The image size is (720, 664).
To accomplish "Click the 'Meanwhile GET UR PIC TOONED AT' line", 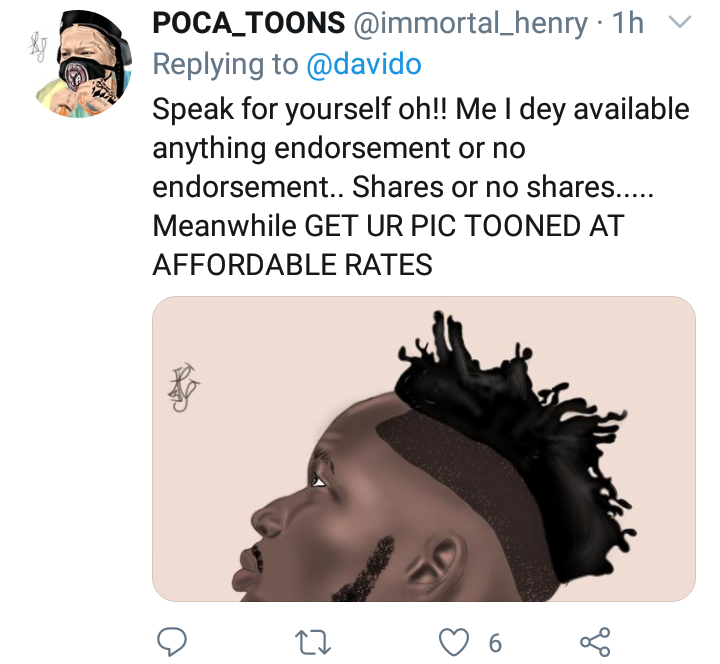I will [x=388, y=226].
